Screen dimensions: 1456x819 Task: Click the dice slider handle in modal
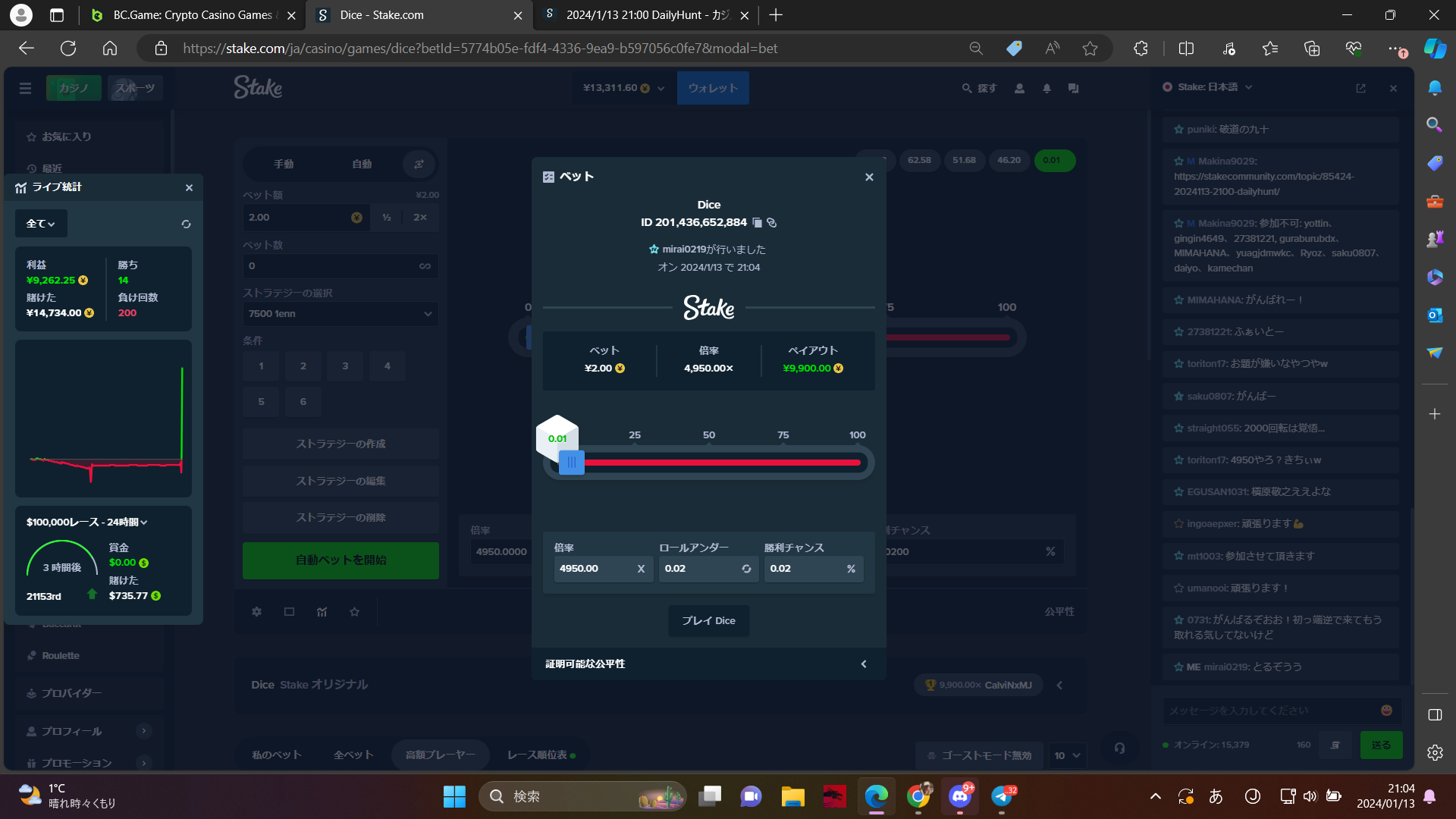click(572, 462)
